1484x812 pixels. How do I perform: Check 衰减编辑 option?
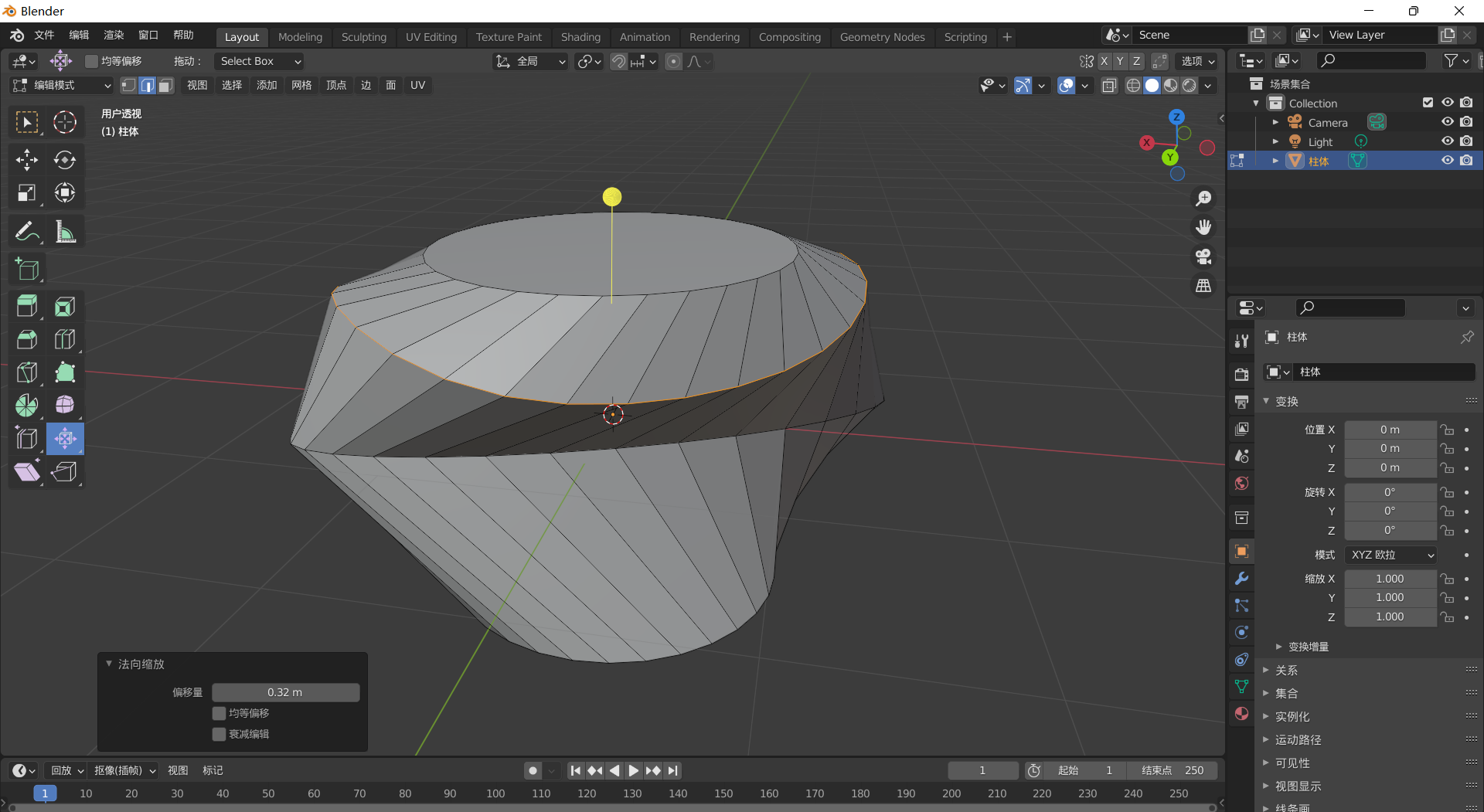point(219,734)
